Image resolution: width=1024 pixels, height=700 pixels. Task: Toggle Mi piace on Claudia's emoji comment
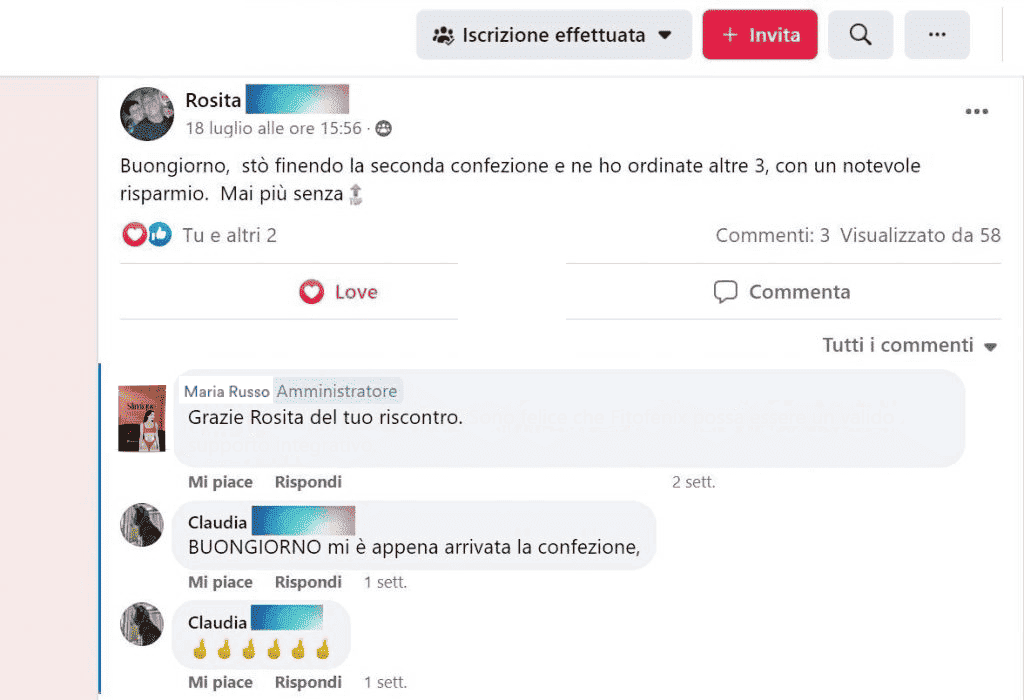click(220, 682)
